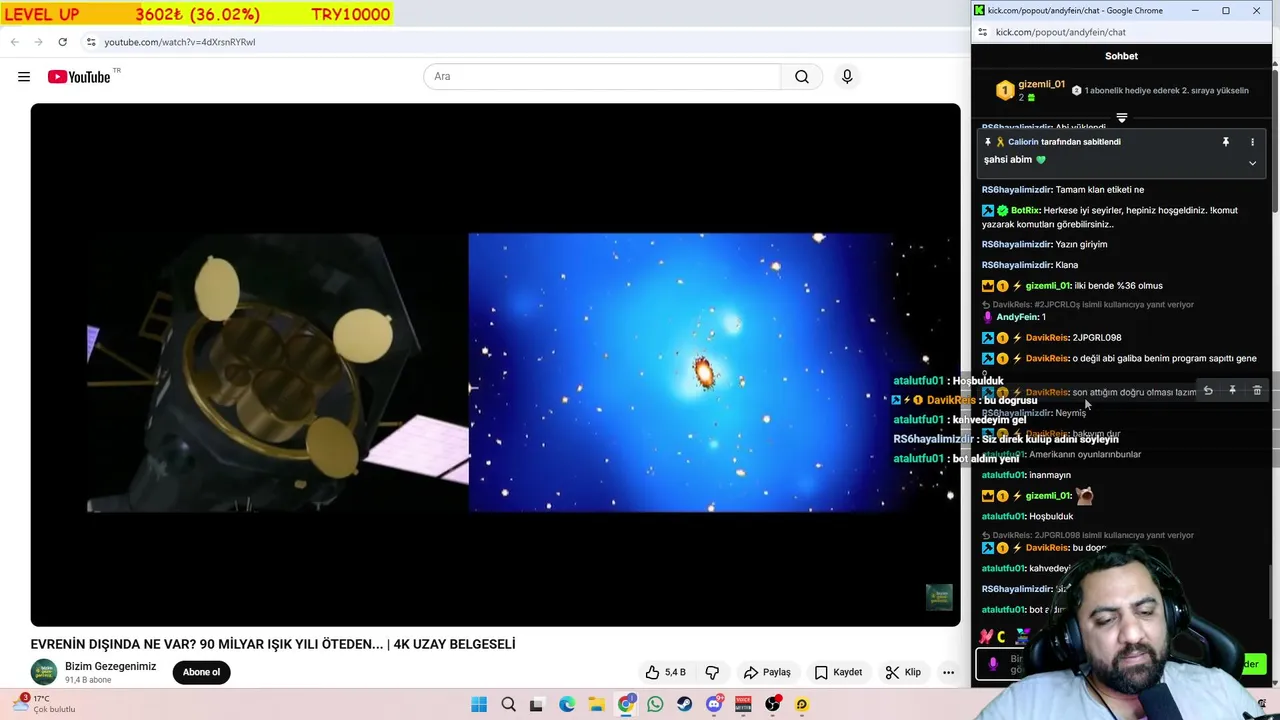Click the channel watermark on the video corner

pos(939,597)
